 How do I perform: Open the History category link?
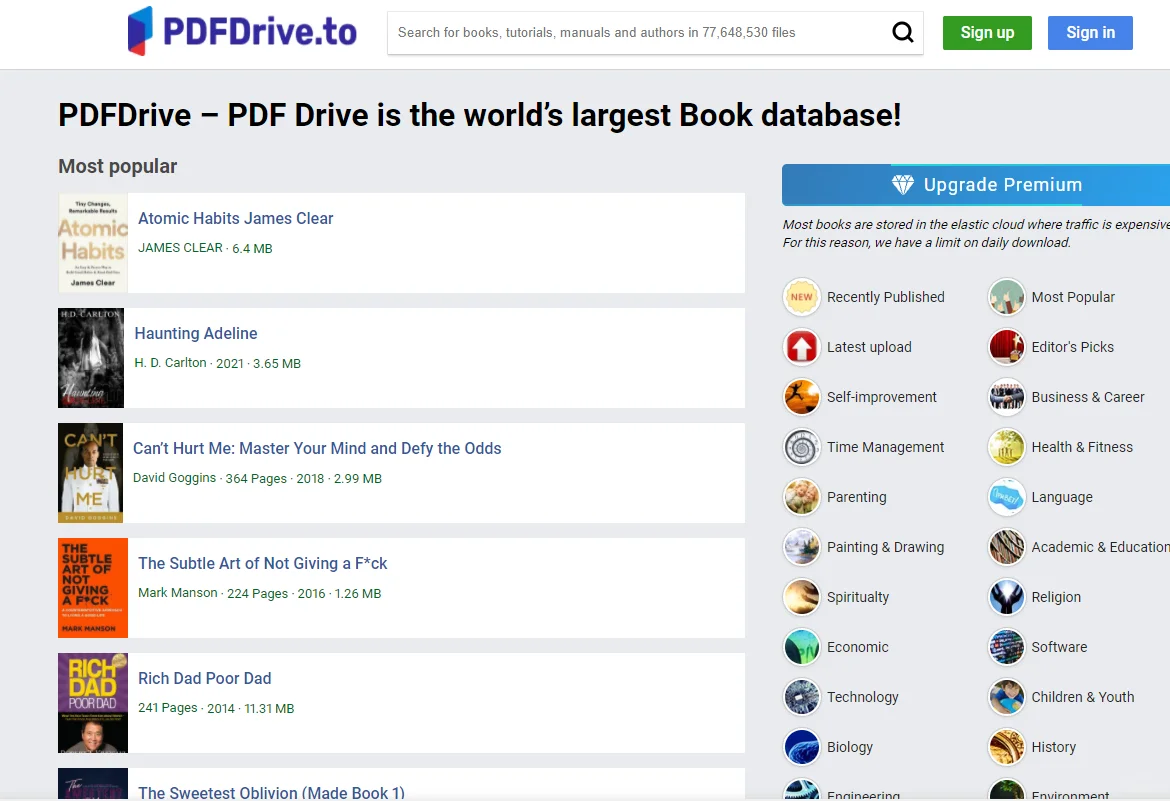[x=1054, y=747]
